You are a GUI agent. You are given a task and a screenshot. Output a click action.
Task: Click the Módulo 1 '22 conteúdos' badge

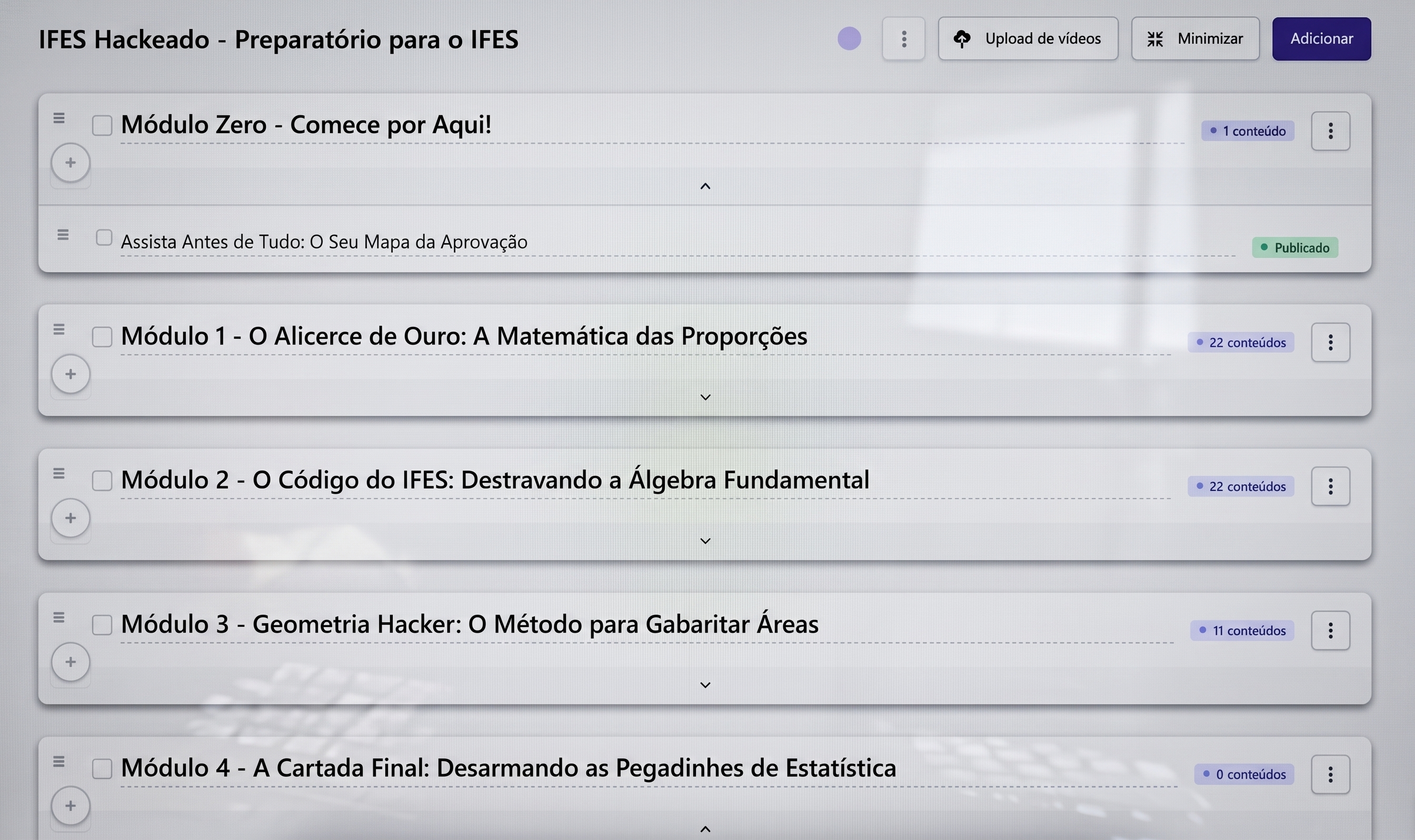pos(1241,342)
